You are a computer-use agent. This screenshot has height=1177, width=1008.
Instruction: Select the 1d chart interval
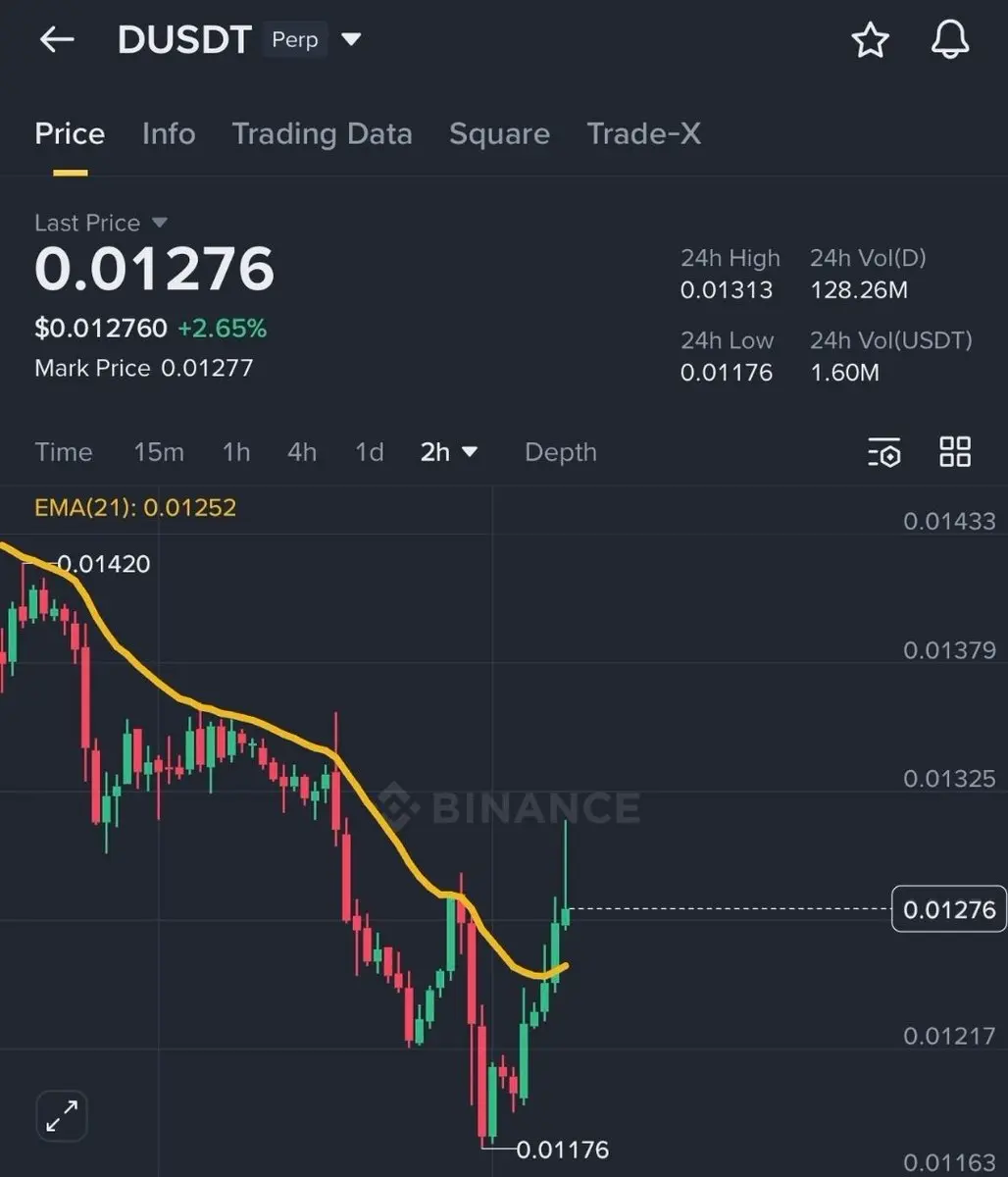coord(369,452)
